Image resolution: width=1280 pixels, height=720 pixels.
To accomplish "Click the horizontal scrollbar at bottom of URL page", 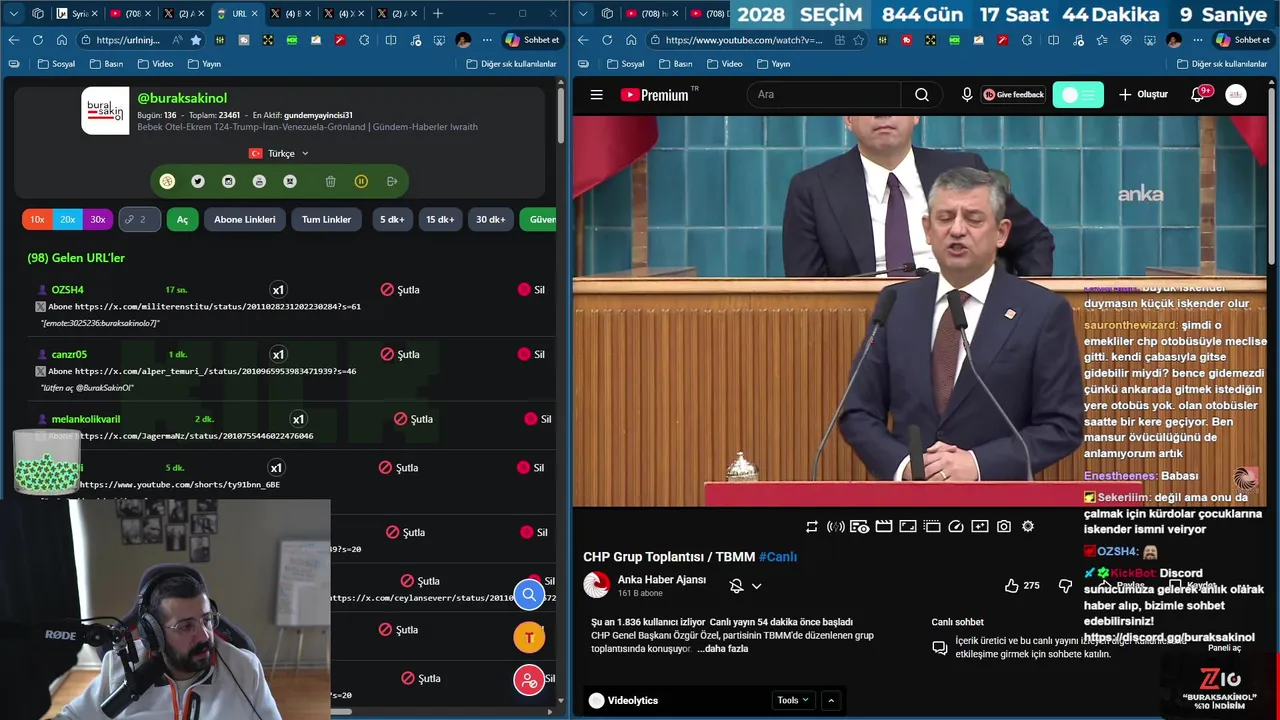I will pos(342,712).
